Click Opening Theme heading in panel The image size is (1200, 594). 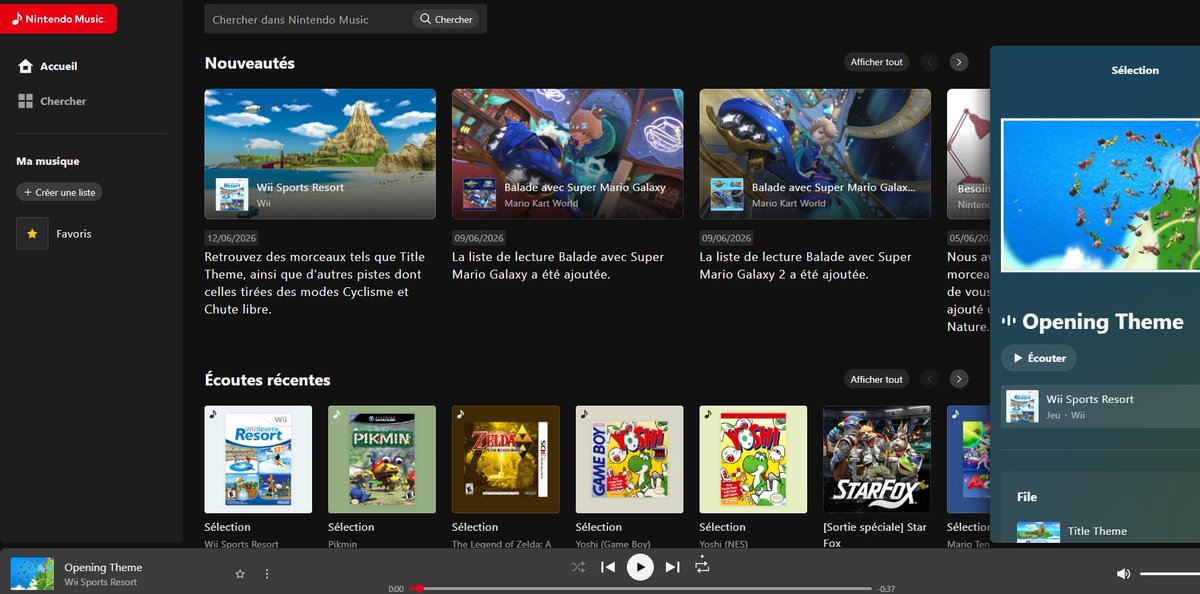pyautogui.click(x=1103, y=322)
